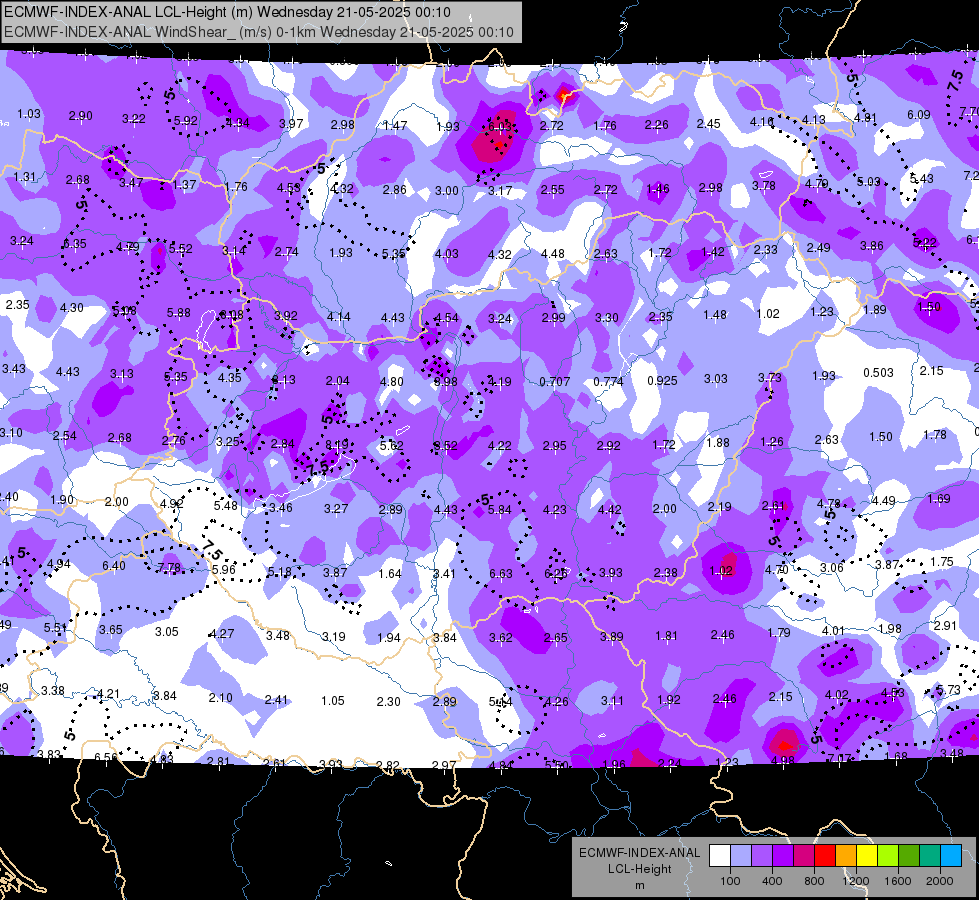
Task: Click the wind shear value 1.03
Action: pyautogui.click(x=29, y=114)
